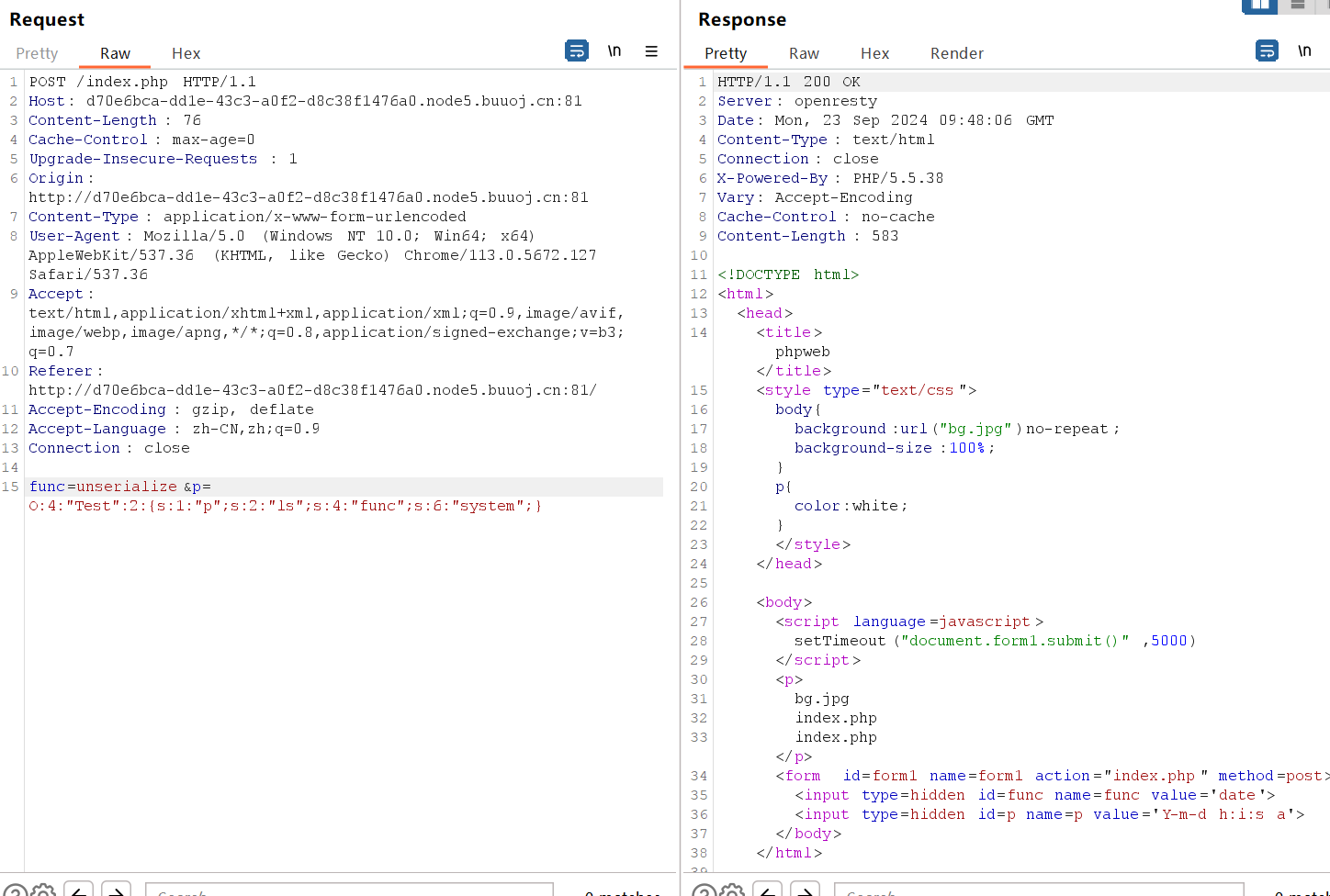Click the 'background-size:100%;' CSS line
This screenshot has width=1330, height=896.
point(895,448)
